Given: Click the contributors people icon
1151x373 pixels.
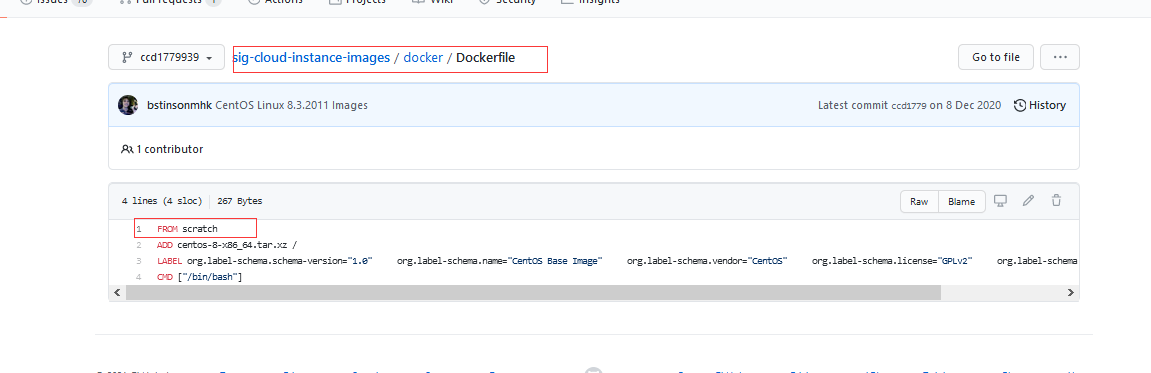Looking at the screenshot, I should (127, 149).
